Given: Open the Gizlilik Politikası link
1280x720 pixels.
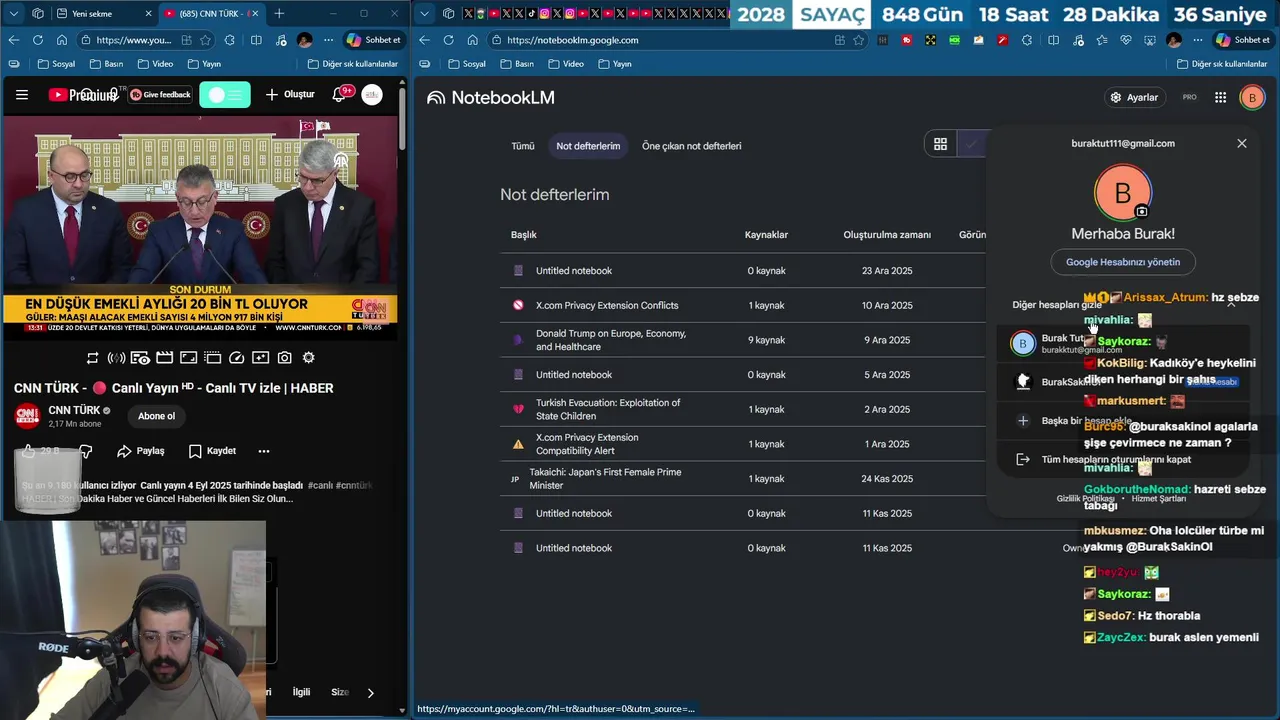Looking at the screenshot, I should (1085, 498).
